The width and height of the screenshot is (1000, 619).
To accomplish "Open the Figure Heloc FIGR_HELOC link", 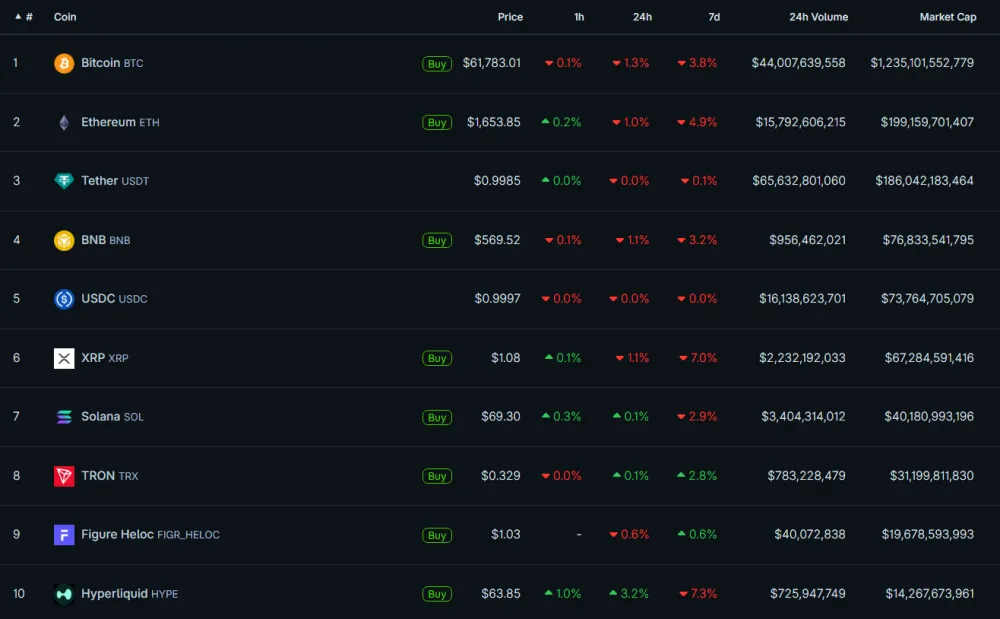I will (151, 534).
